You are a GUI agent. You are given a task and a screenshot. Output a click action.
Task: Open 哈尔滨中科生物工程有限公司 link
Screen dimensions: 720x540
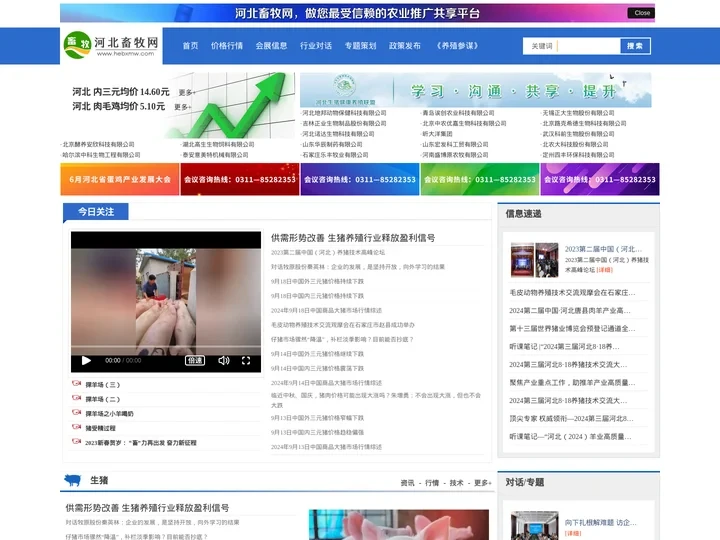(101, 155)
